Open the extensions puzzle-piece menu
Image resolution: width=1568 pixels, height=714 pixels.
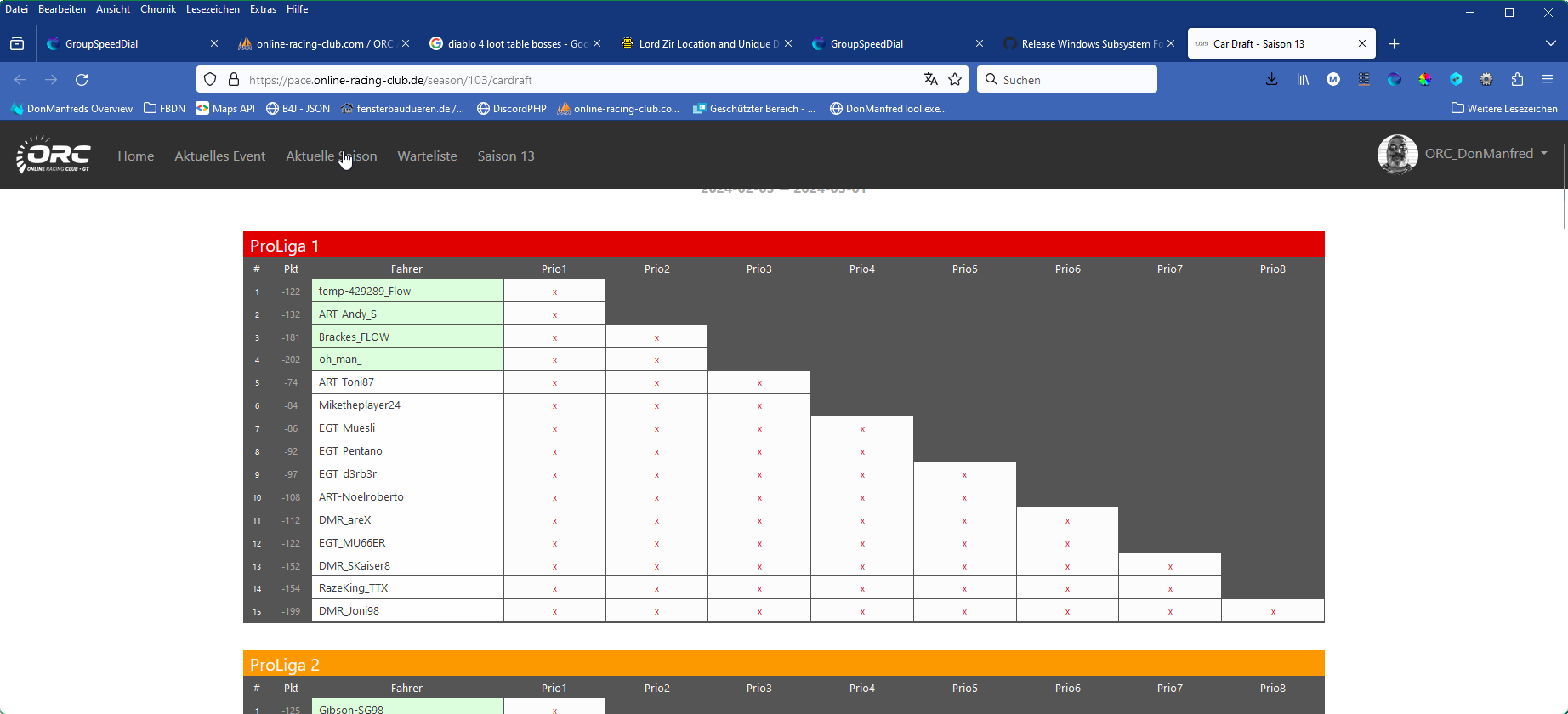(x=1517, y=80)
